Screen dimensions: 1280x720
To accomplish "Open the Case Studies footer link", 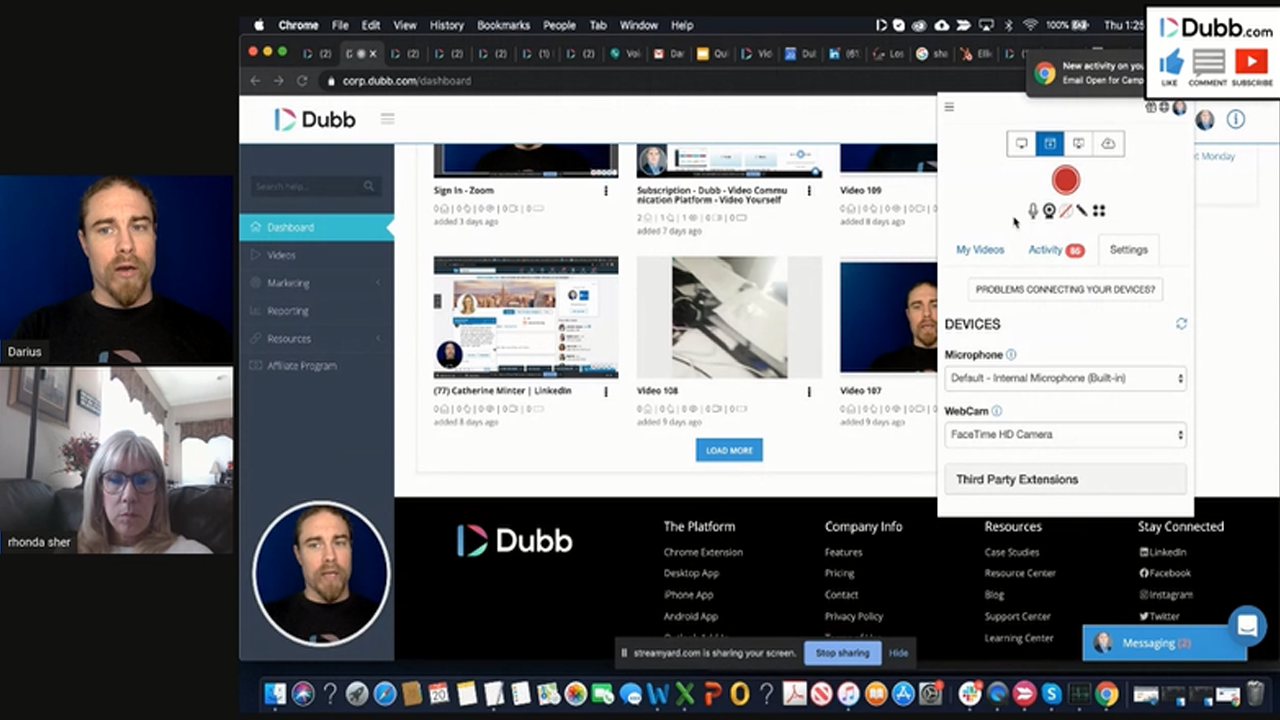I will coord(1011,552).
